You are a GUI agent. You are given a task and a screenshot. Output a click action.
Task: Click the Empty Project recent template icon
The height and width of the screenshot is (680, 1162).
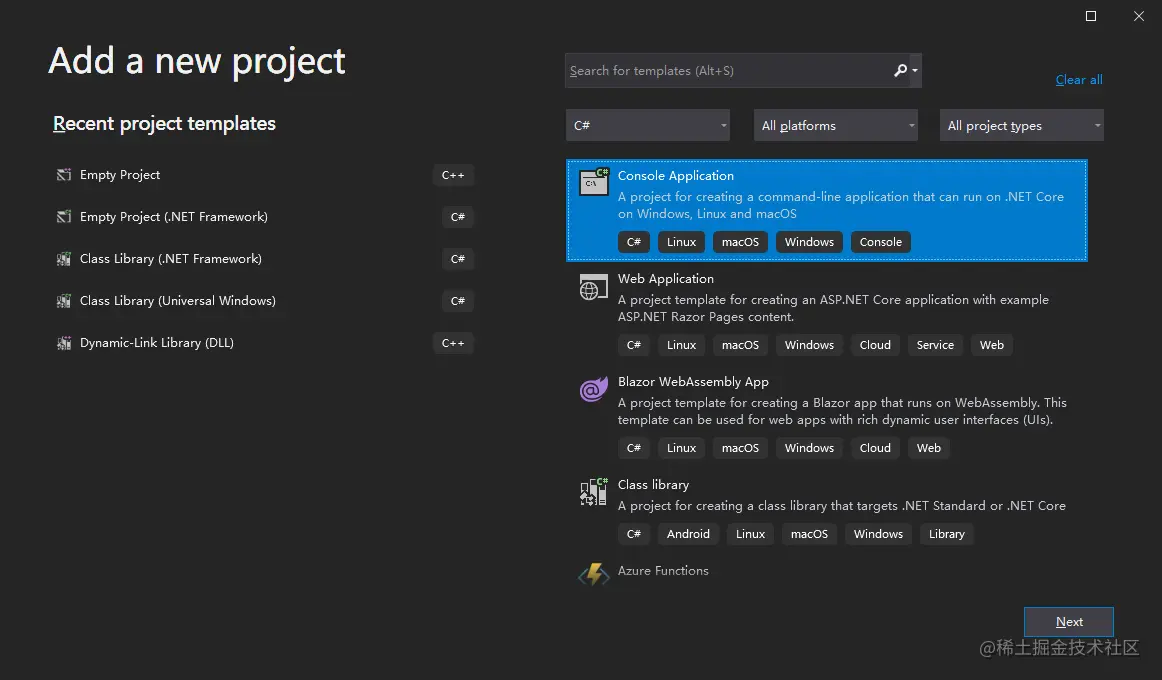[x=64, y=175]
